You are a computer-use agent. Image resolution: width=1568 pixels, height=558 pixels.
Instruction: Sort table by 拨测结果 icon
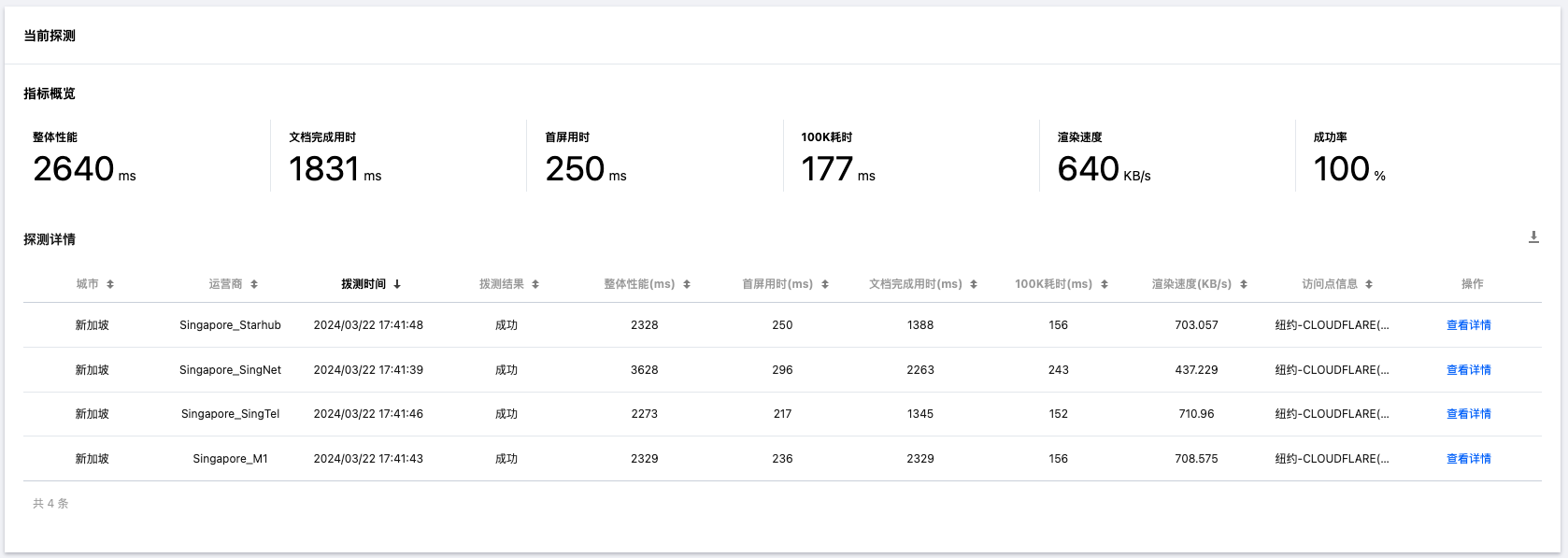click(x=535, y=284)
